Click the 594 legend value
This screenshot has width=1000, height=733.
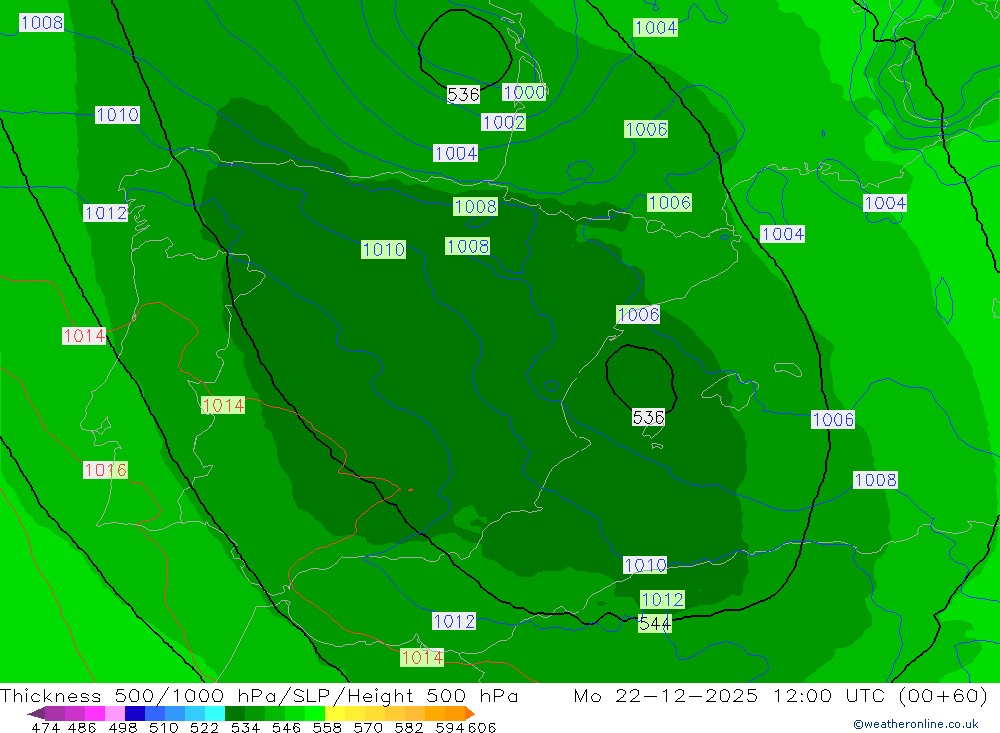click(450, 727)
